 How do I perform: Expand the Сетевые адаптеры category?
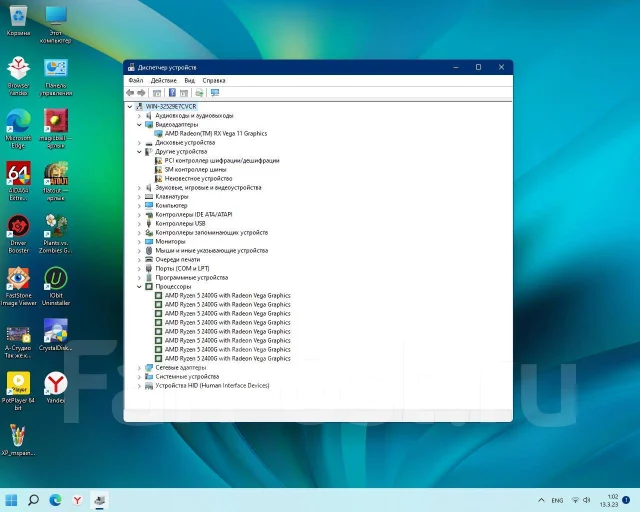pos(139,368)
